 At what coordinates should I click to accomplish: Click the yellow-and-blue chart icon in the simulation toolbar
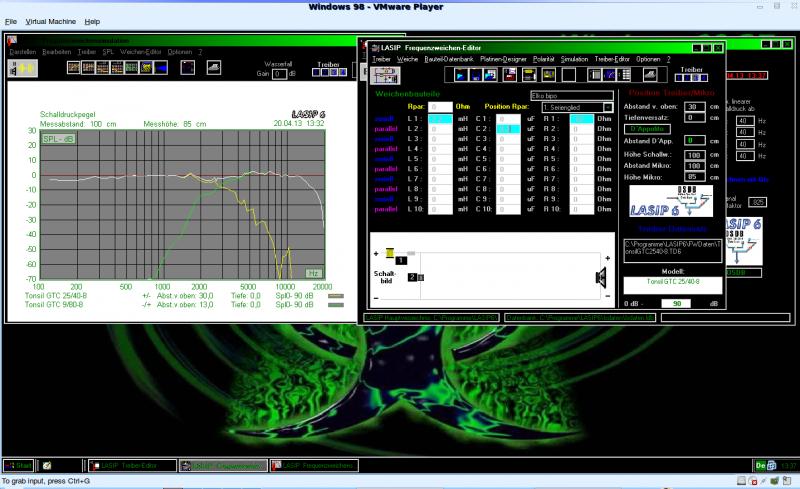pyautogui.click(x=146, y=67)
